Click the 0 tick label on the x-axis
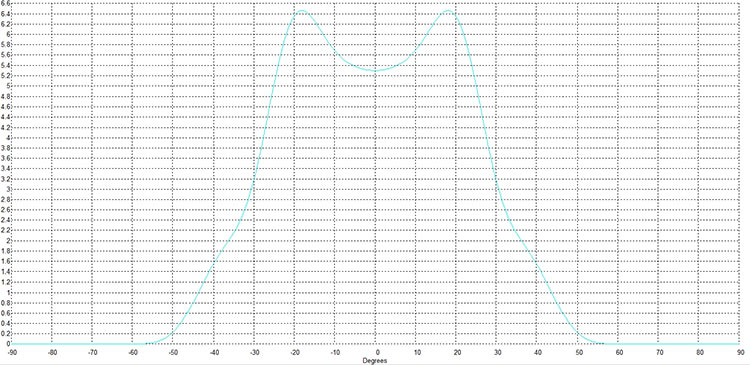 click(x=376, y=353)
